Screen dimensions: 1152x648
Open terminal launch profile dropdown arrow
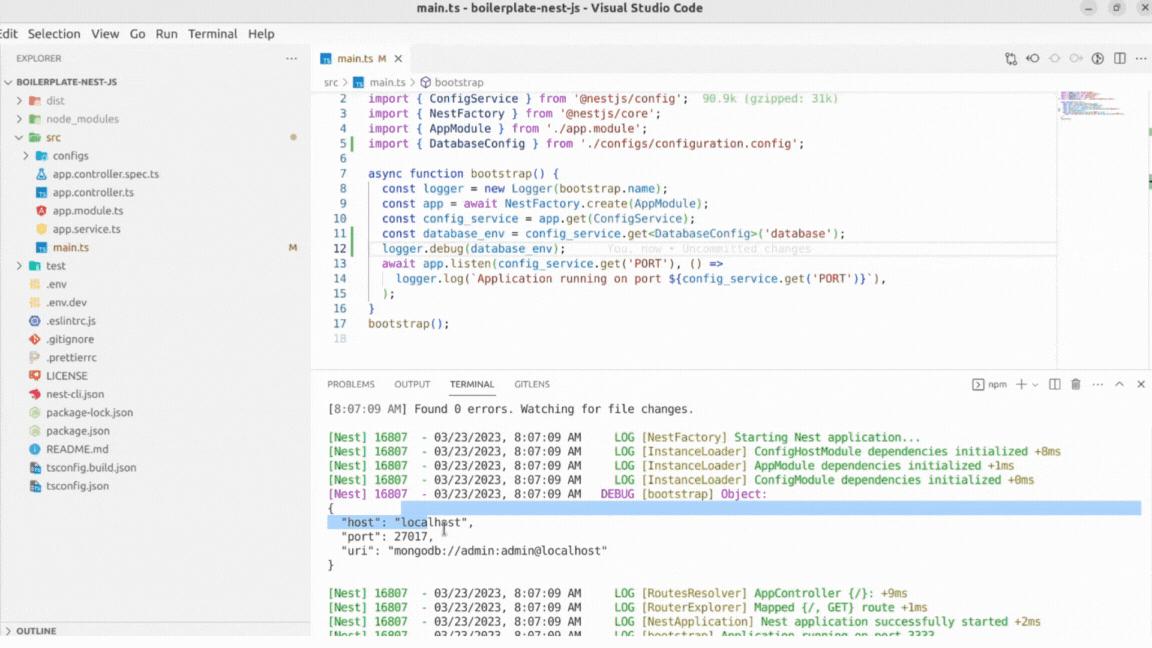1035,385
